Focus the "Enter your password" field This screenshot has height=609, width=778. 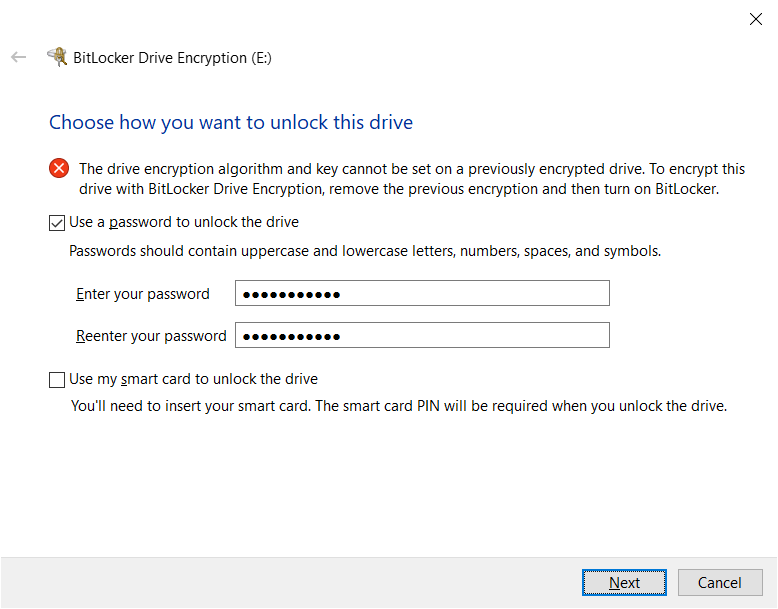(x=422, y=293)
